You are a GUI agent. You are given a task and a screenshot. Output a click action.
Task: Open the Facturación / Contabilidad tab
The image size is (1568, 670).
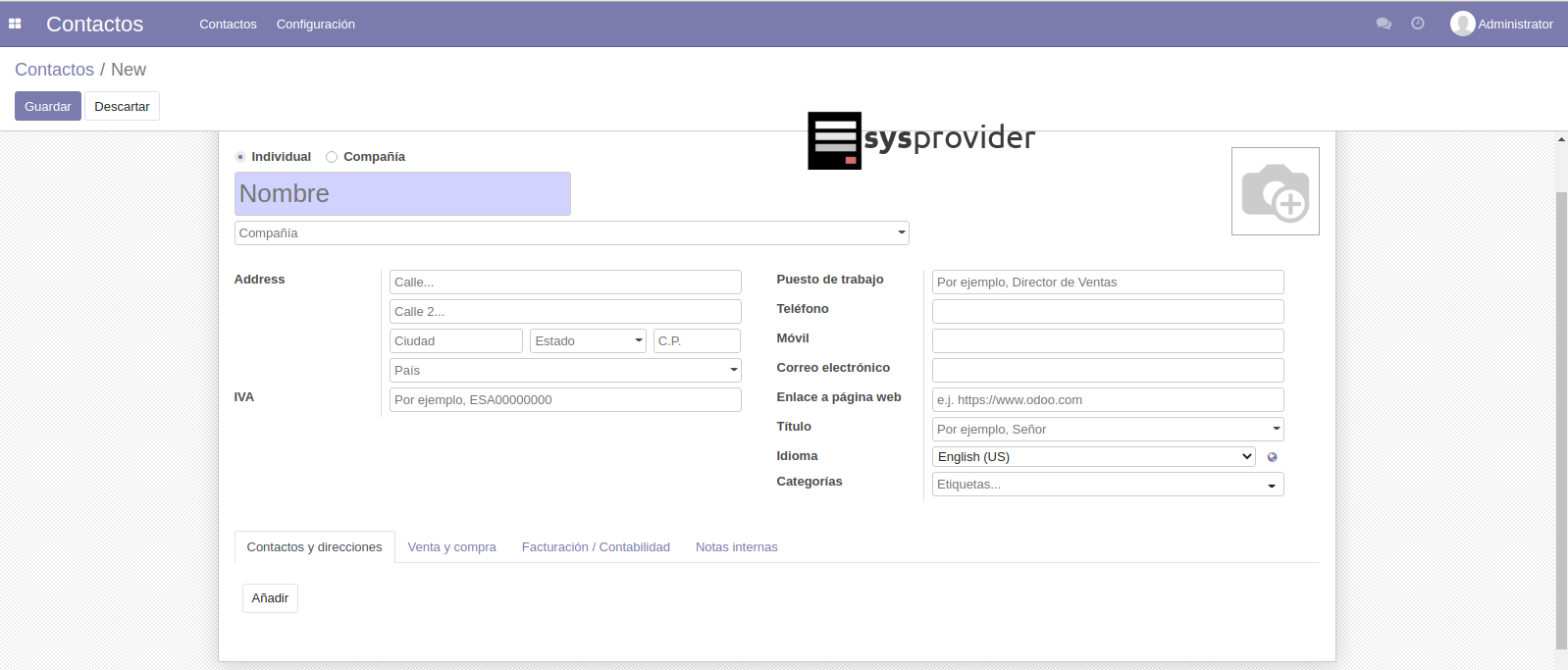pyautogui.click(x=596, y=547)
